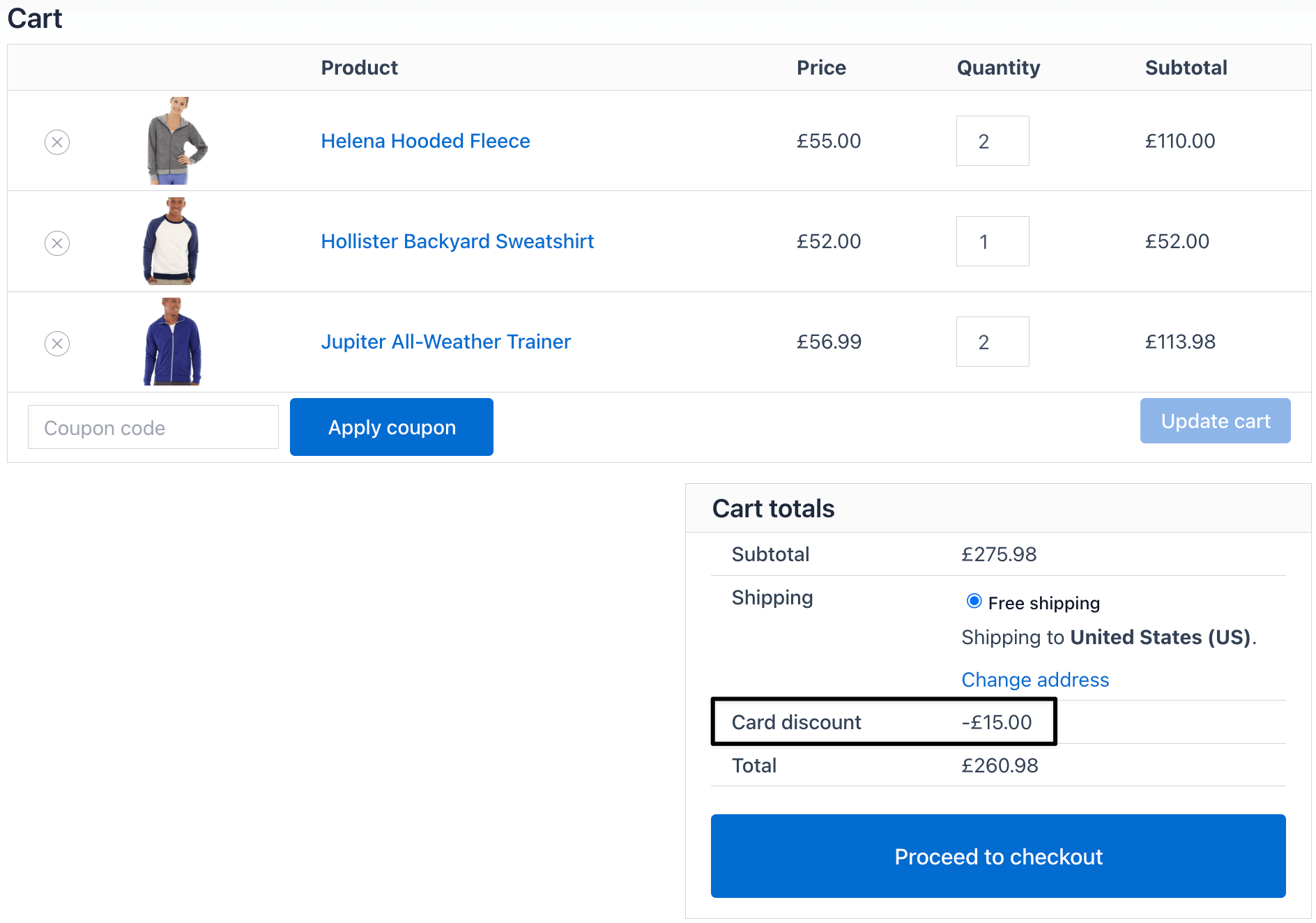This screenshot has height=923, width=1316.
Task: Click the Change address link
Action: 1035,680
